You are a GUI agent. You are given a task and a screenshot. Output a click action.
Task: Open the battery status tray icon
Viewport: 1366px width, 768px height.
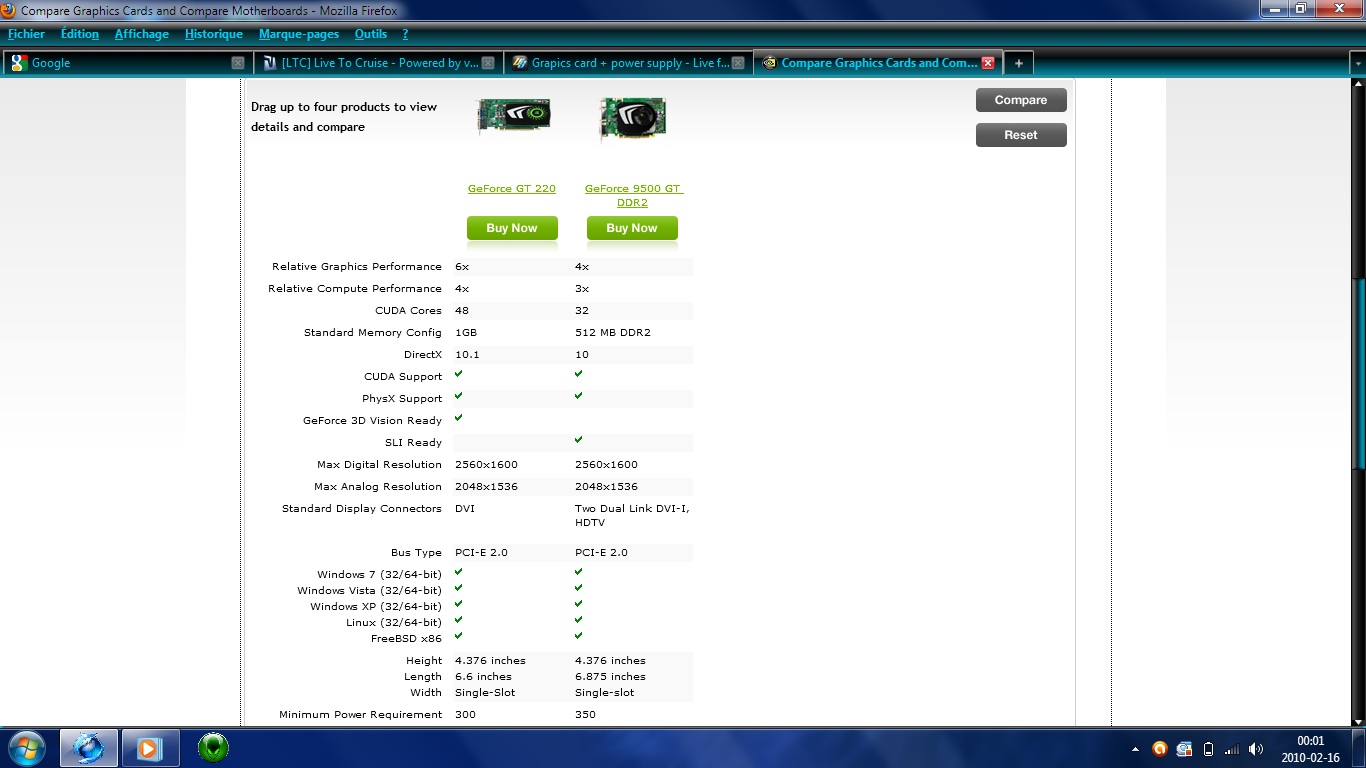point(1208,748)
